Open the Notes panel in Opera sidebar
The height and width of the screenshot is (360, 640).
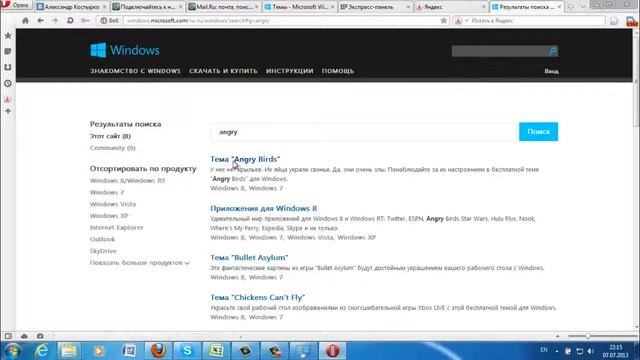[8, 51]
